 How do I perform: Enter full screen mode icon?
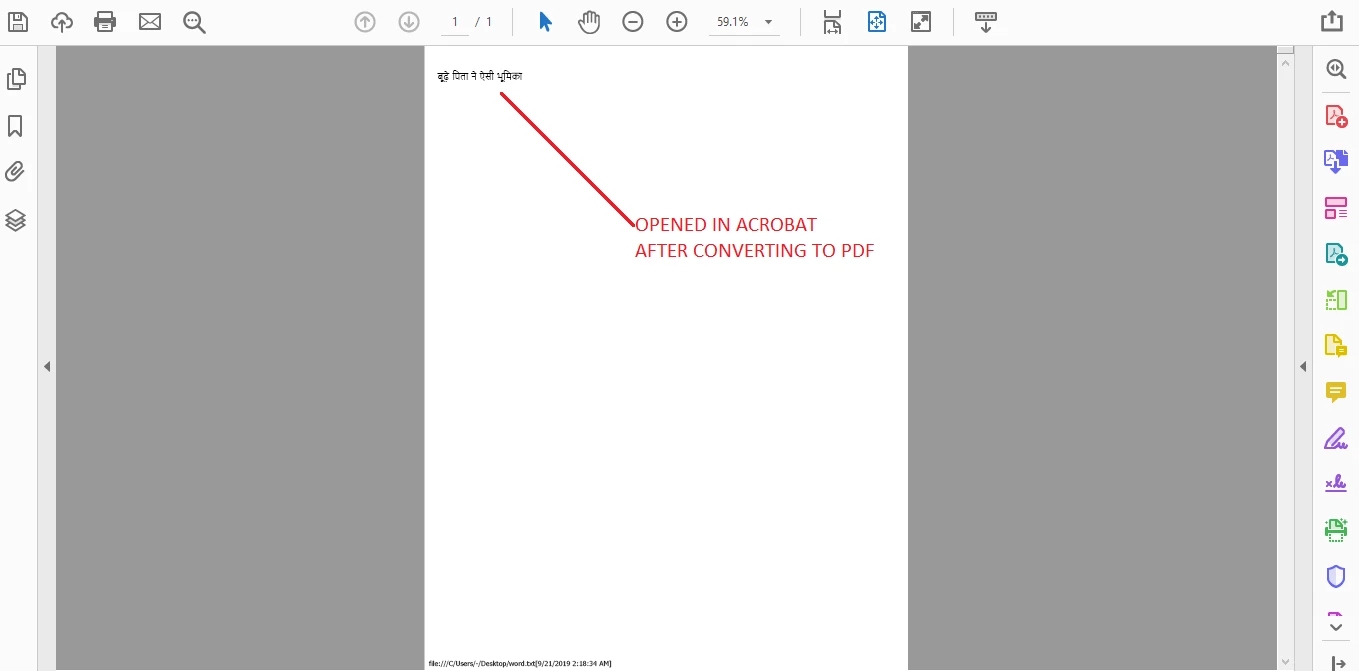(921, 21)
